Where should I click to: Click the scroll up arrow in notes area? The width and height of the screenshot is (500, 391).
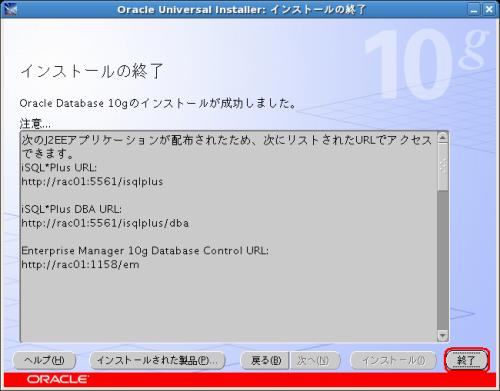point(443,137)
